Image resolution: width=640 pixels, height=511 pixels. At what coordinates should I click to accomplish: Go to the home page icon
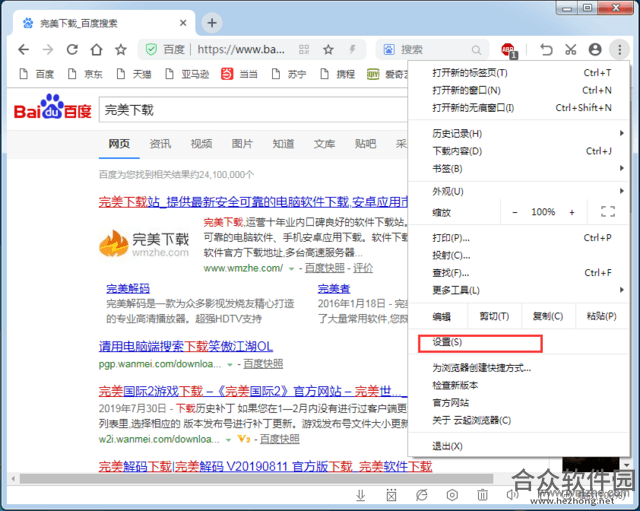click(96, 50)
